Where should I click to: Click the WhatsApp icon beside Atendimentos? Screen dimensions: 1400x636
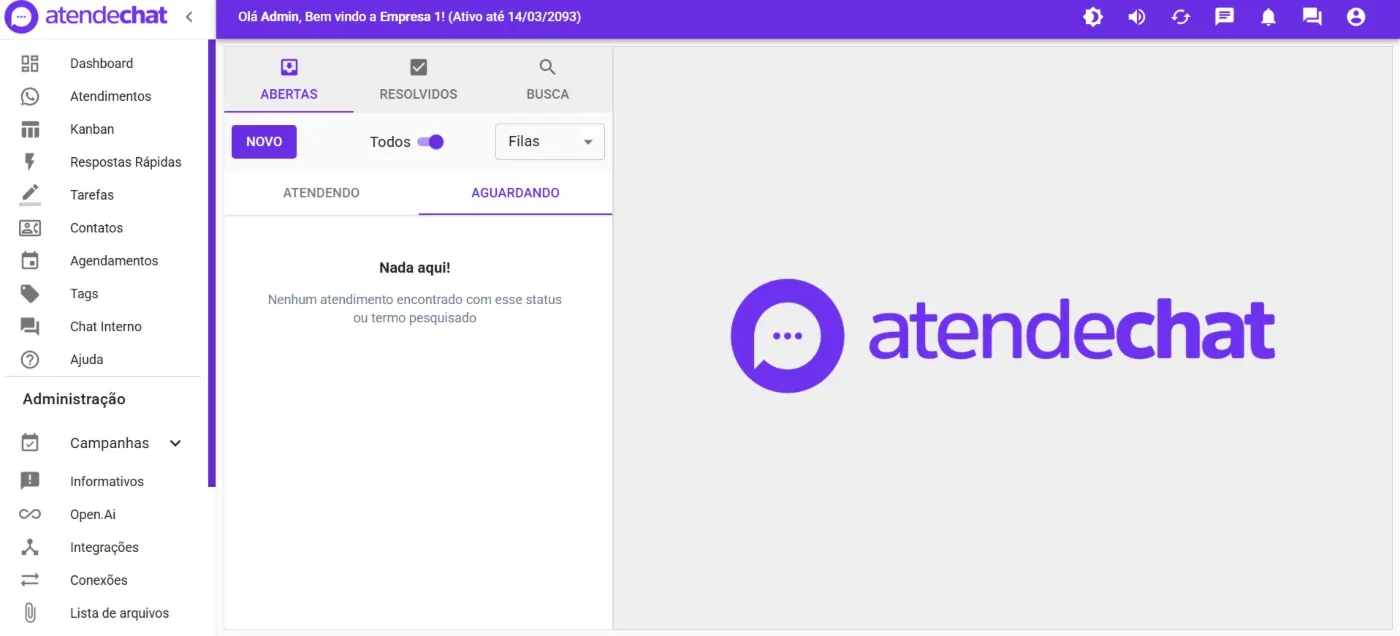click(x=30, y=97)
